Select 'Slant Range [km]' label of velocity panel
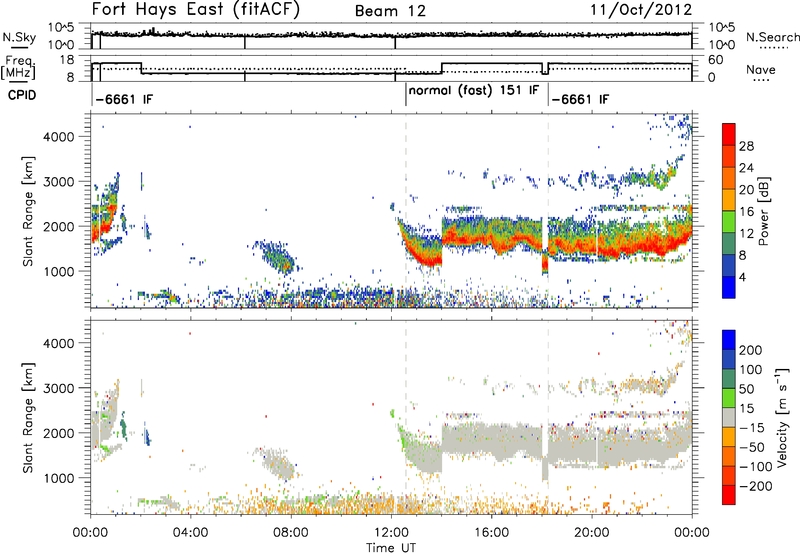 tap(28, 418)
